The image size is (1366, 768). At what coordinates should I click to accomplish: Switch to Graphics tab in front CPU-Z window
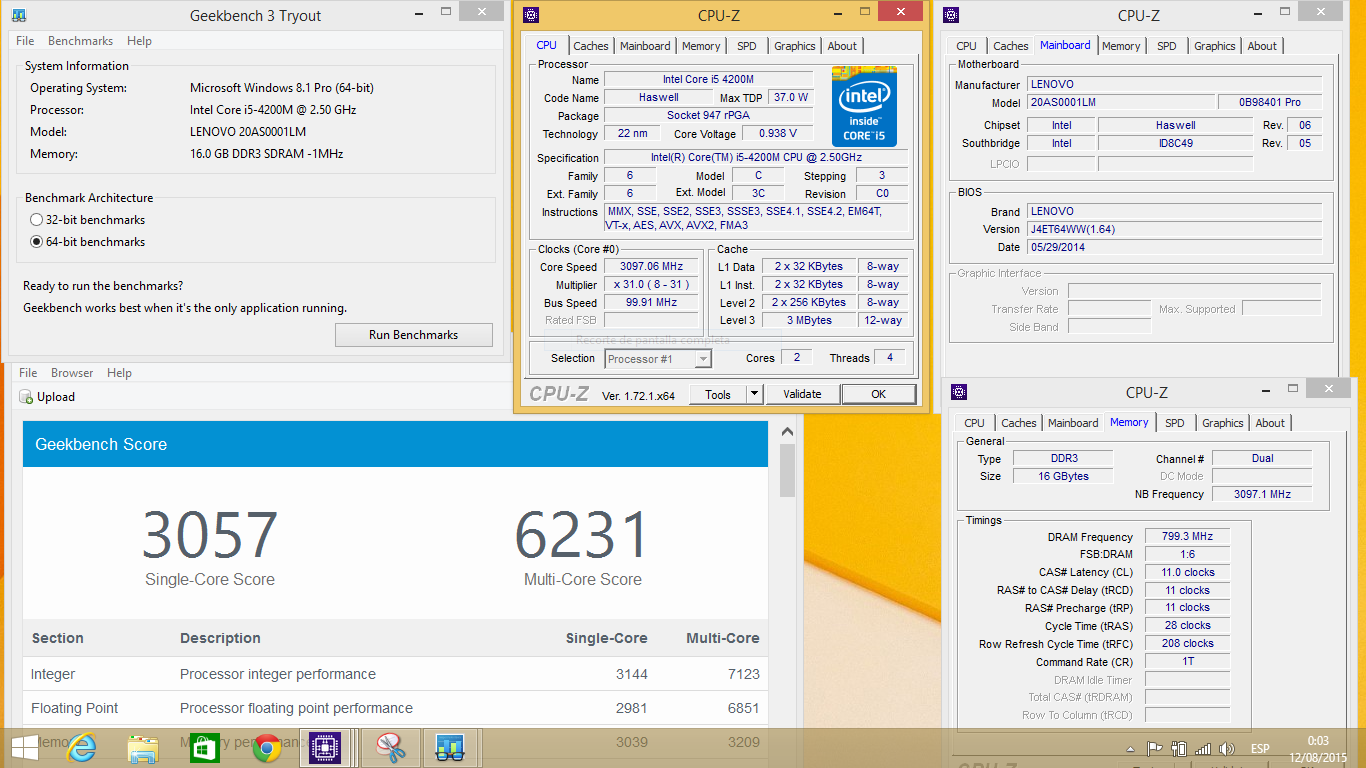(795, 46)
